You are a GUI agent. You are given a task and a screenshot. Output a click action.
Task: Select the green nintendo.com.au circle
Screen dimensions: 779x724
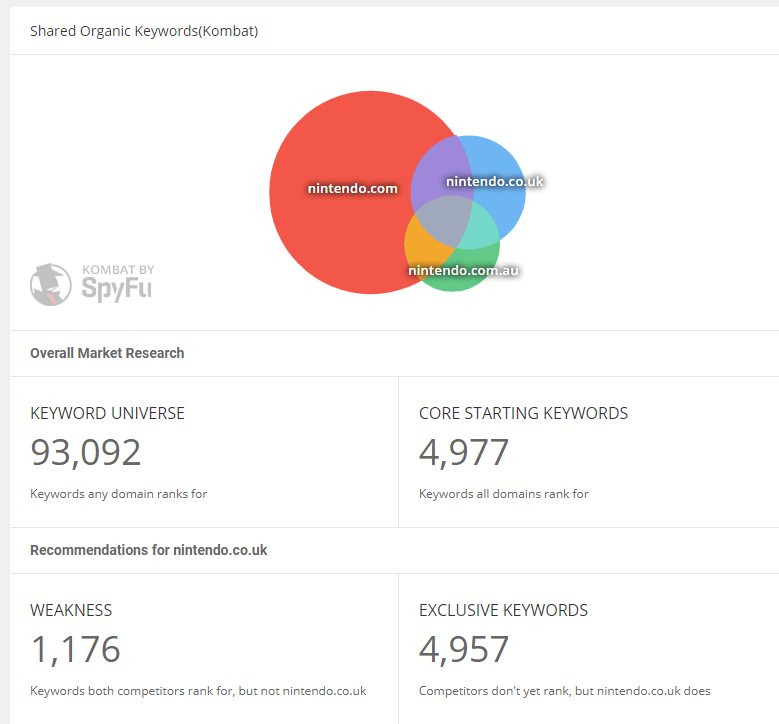click(455, 283)
